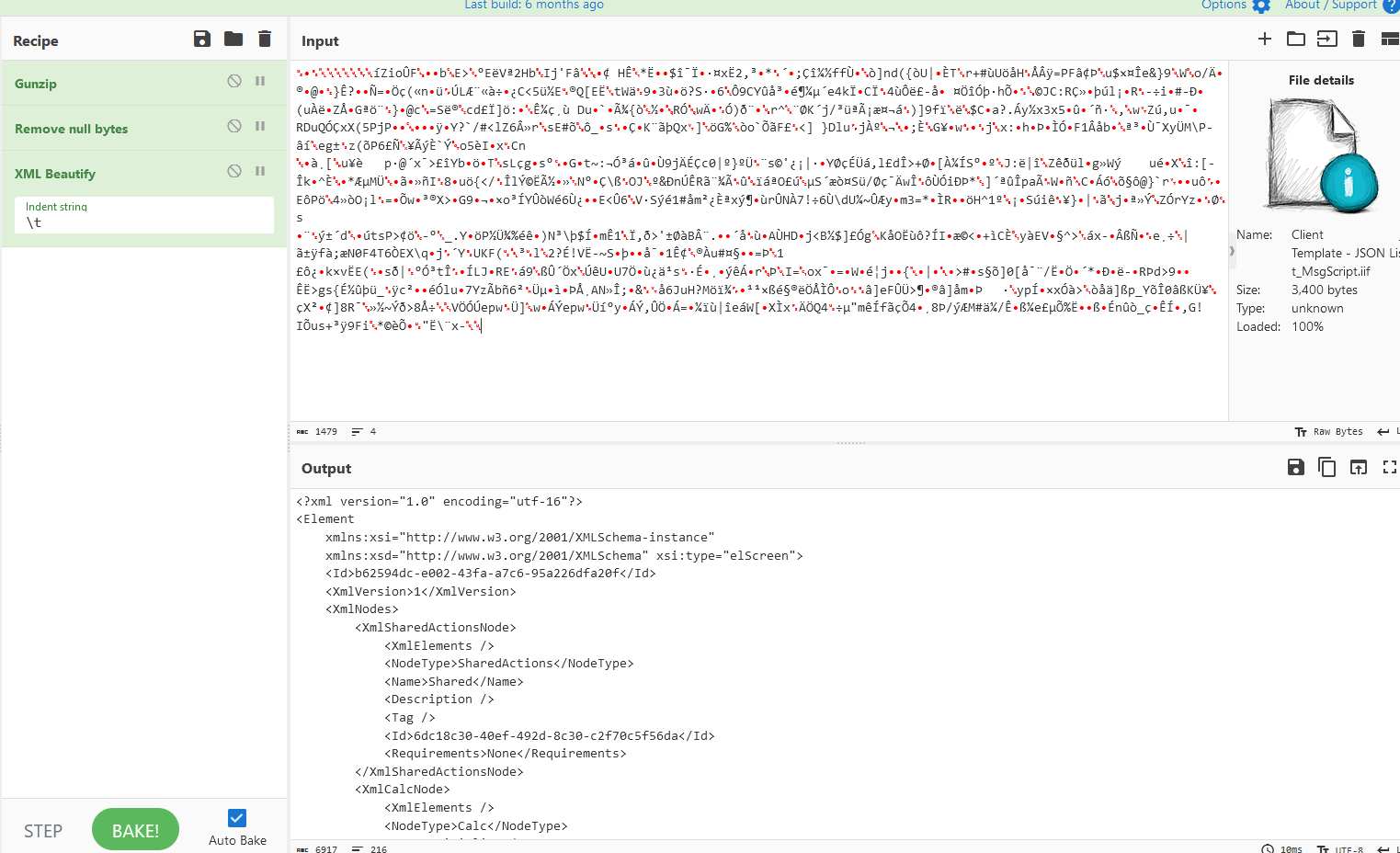This screenshot has height=853, width=1400.
Task: Maximize the Output pane
Action: pyautogui.click(x=1389, y=467)
